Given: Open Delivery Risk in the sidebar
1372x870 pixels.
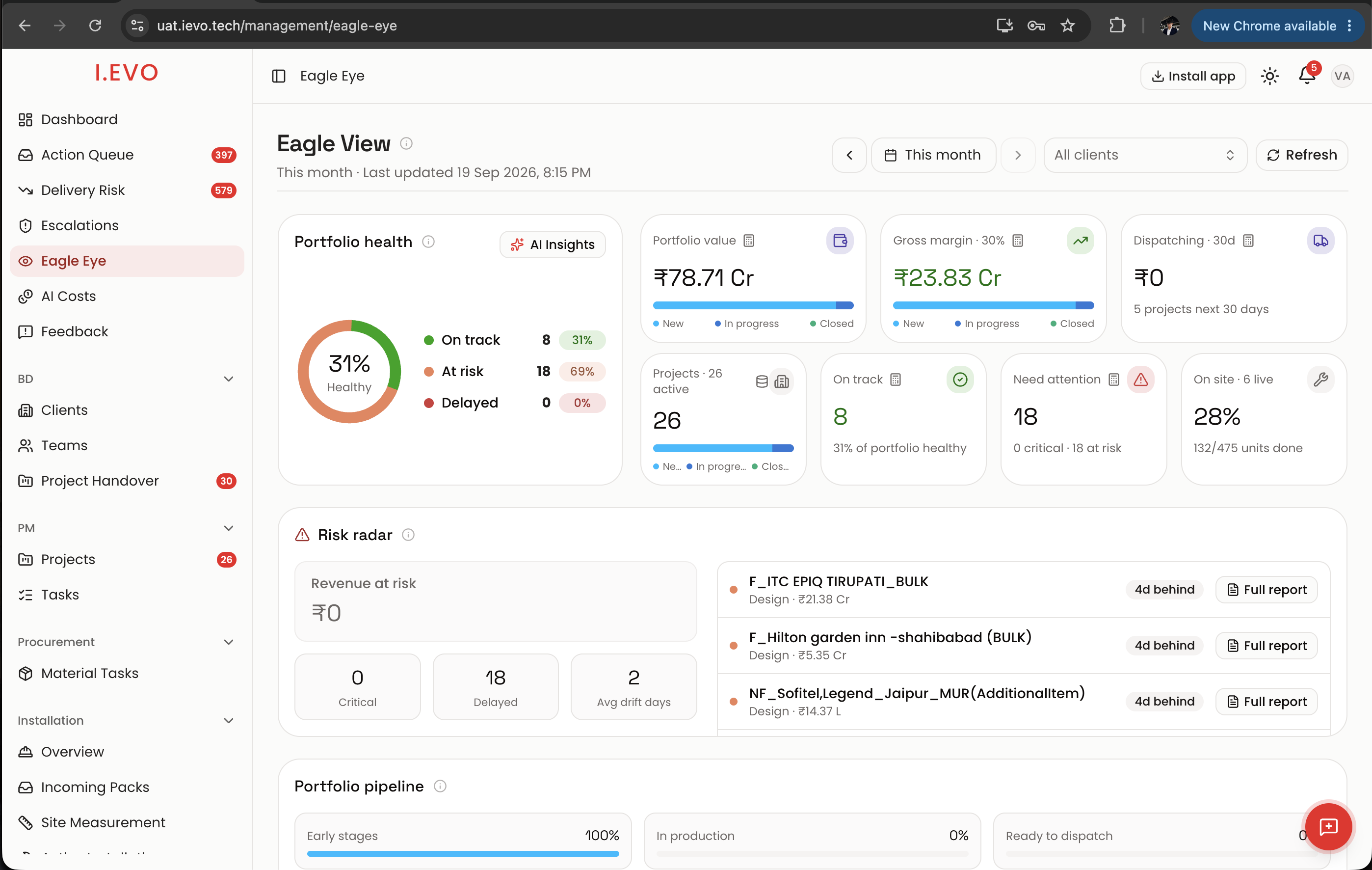Looking at the screenshot, I should pyautogui.click(x=127, y=190).
